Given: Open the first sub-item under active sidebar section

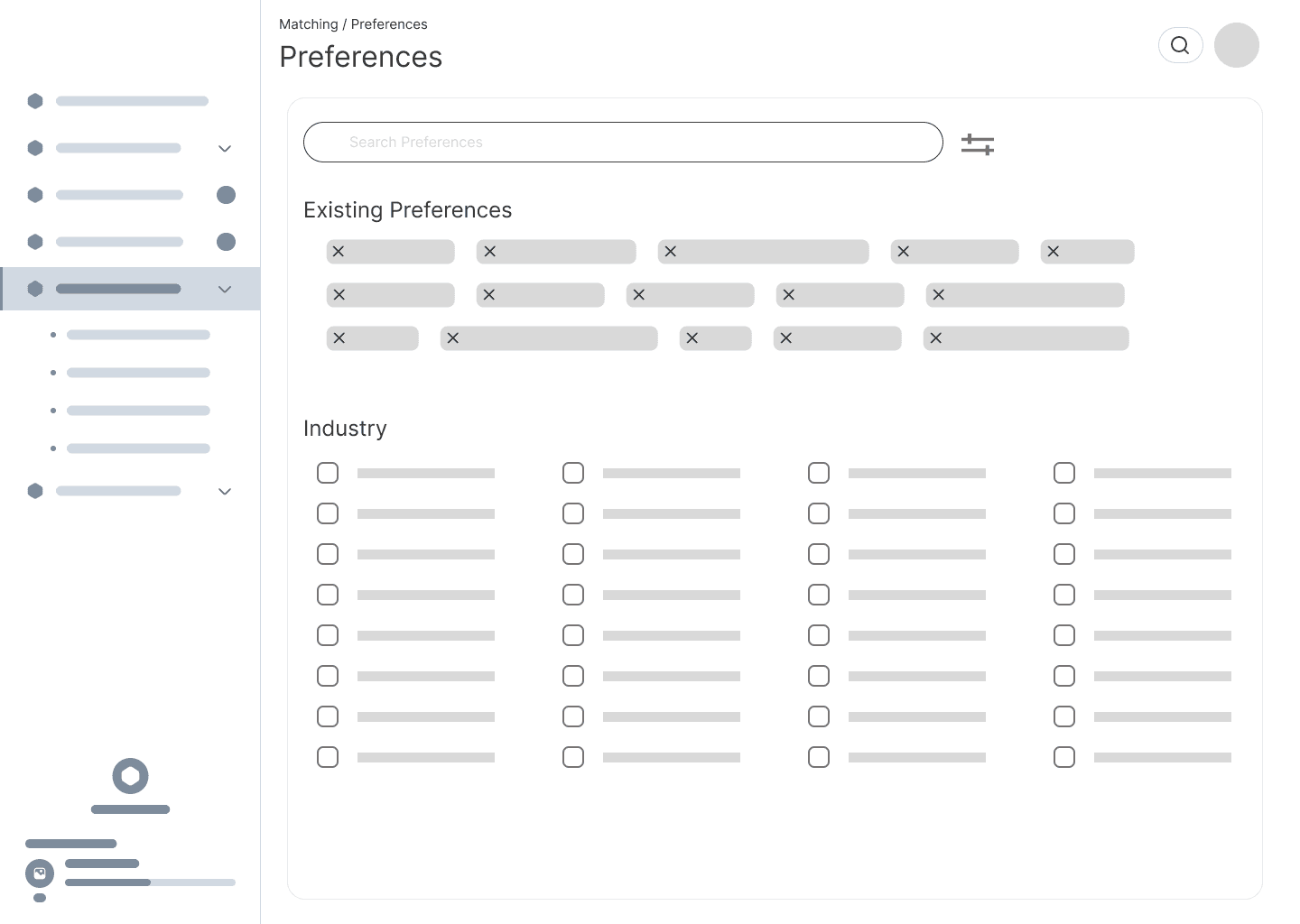Looking at the screenshot, I should [138, 335].
